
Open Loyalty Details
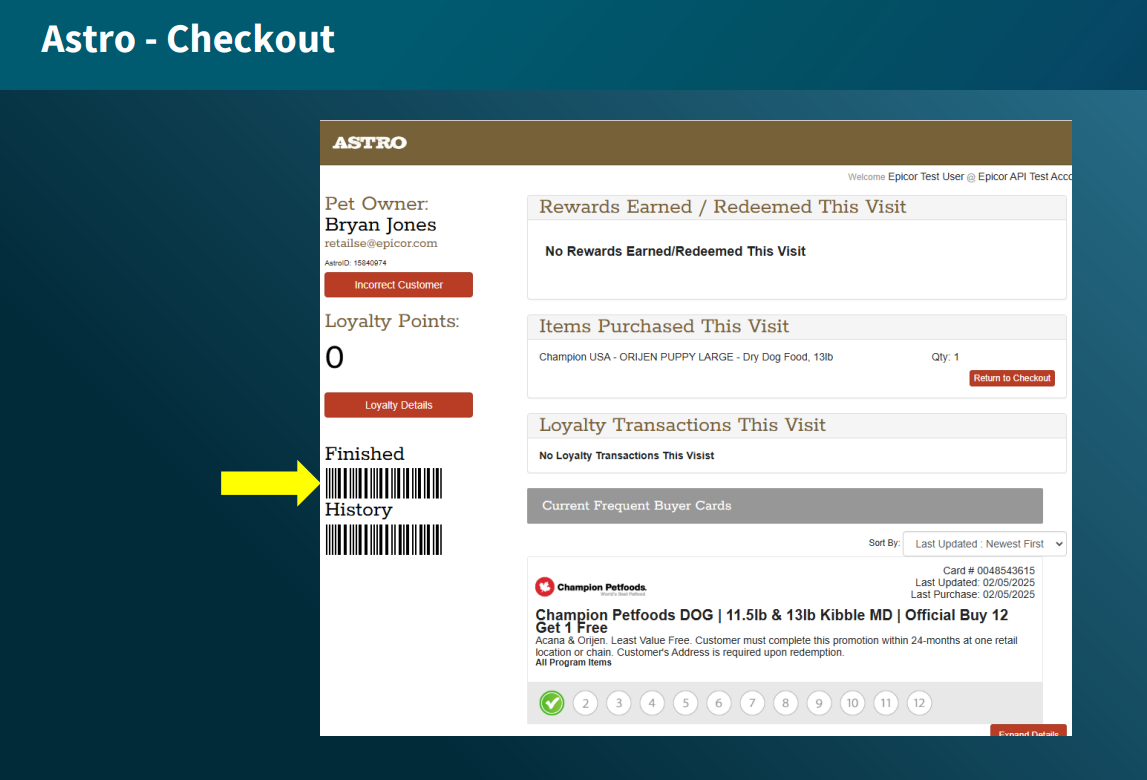(398, 405)
